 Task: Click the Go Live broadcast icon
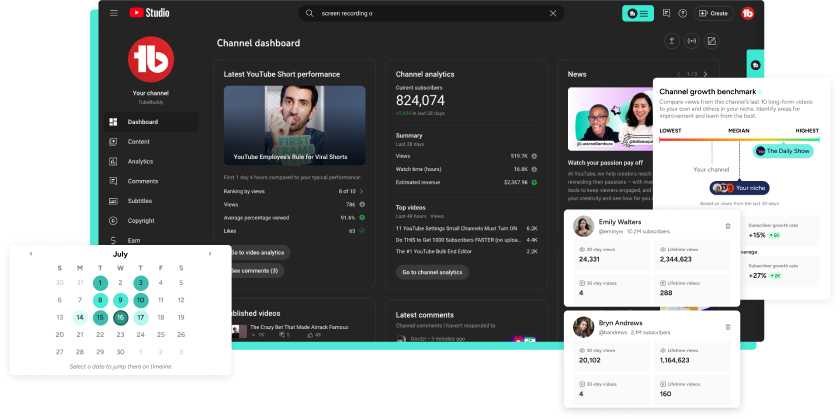[x=691, y=41]
